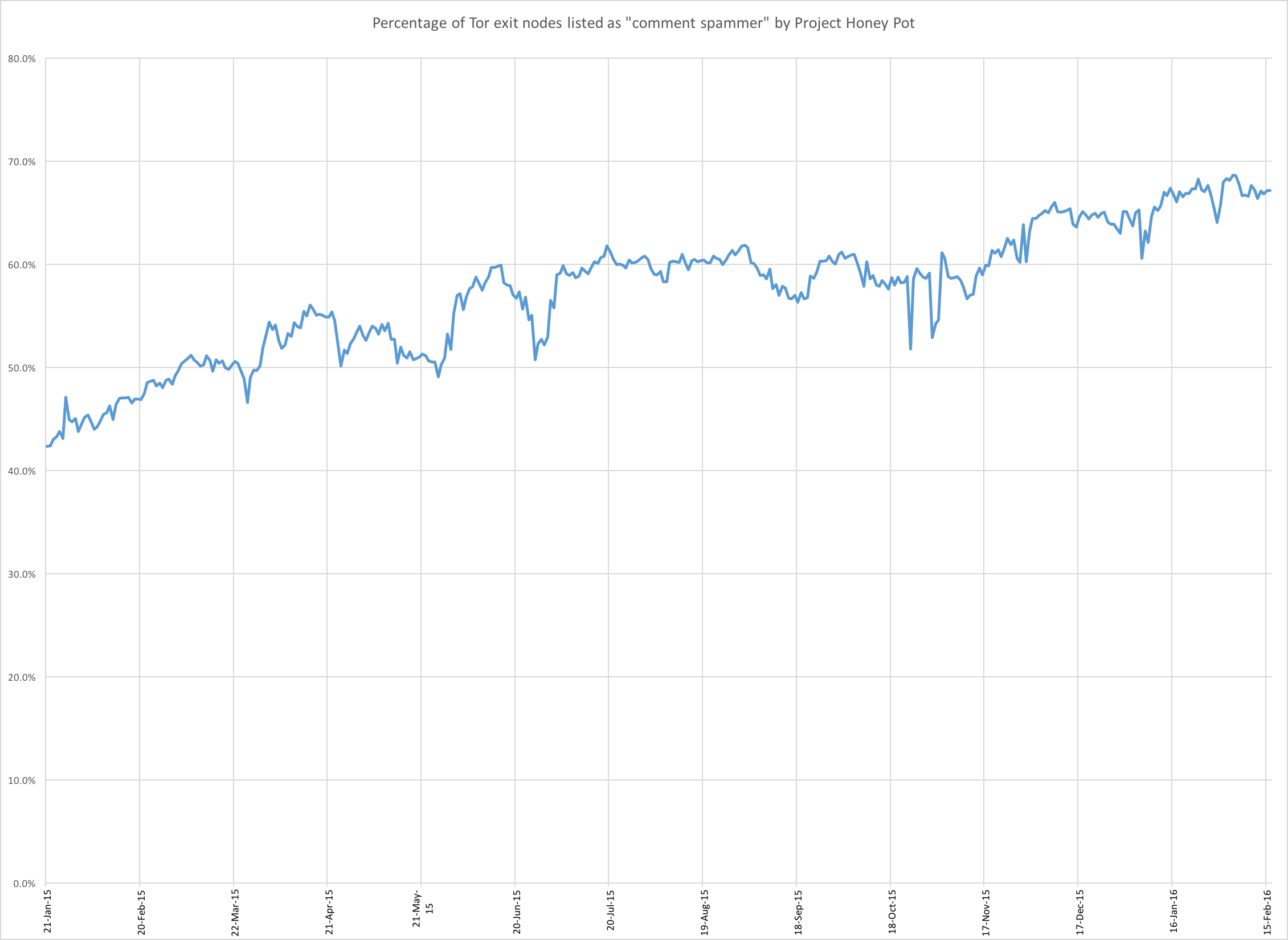Click the 80.0% y-axis label
Viewport: 1288px width, 940px height.
(x=22, y=59)
